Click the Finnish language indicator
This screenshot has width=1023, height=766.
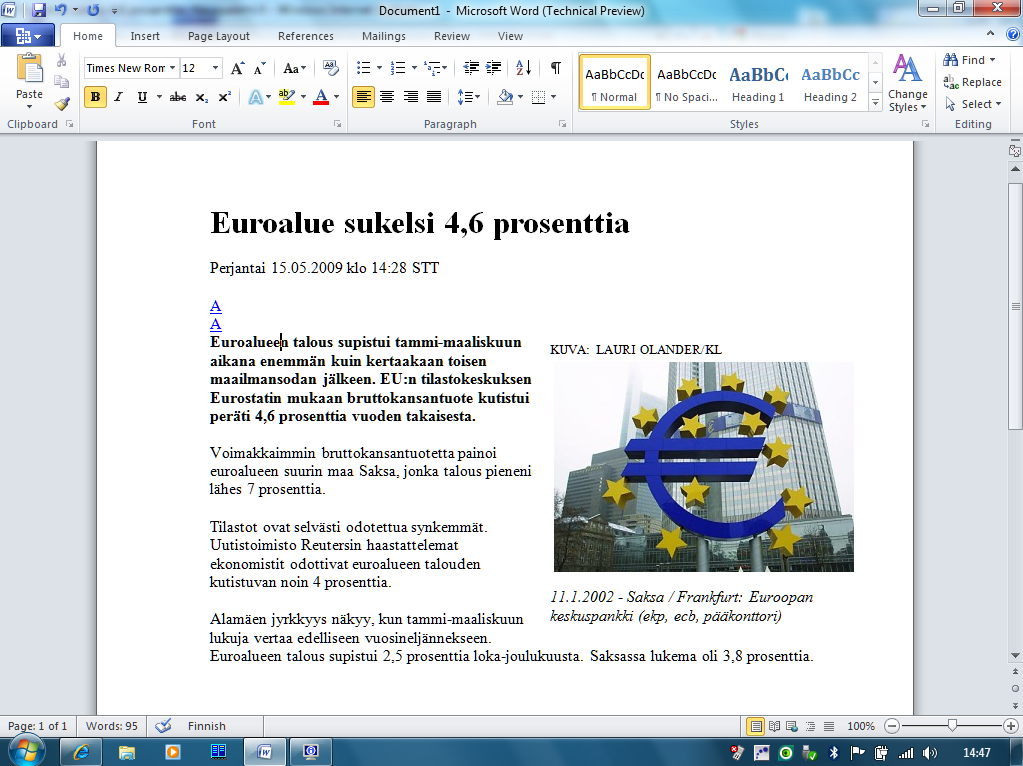coord(207,726)
